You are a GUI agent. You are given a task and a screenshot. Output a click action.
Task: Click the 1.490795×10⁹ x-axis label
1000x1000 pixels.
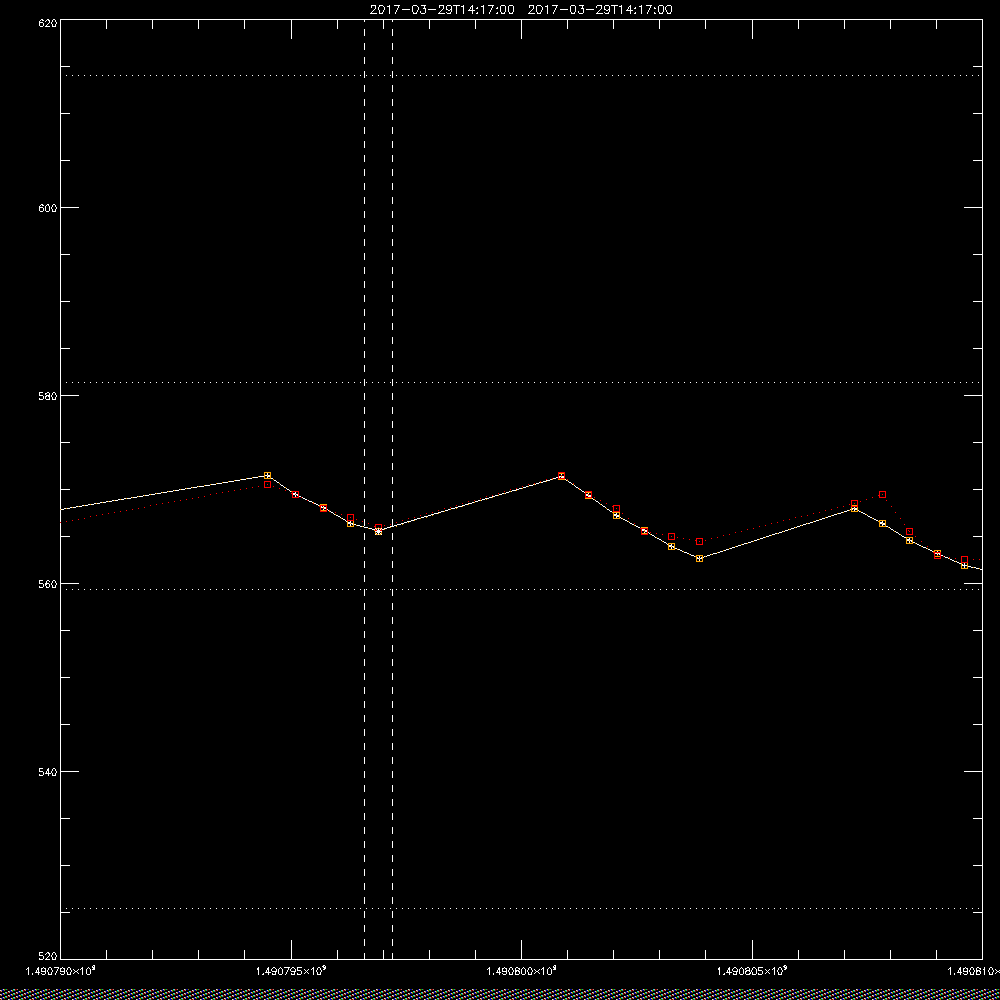291,971
